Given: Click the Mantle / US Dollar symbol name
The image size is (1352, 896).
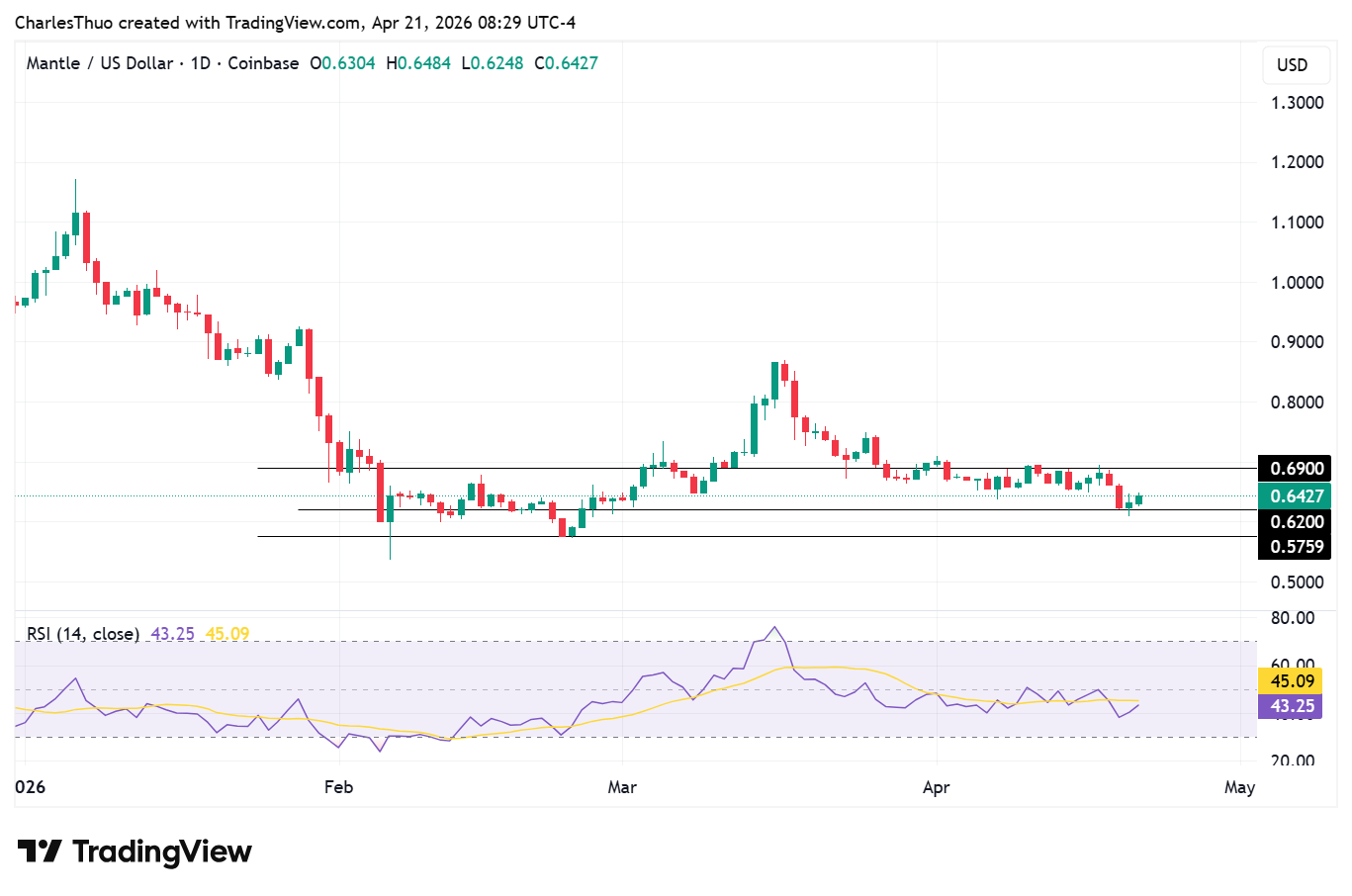Looking at the screenshot, I should (99, 63).
